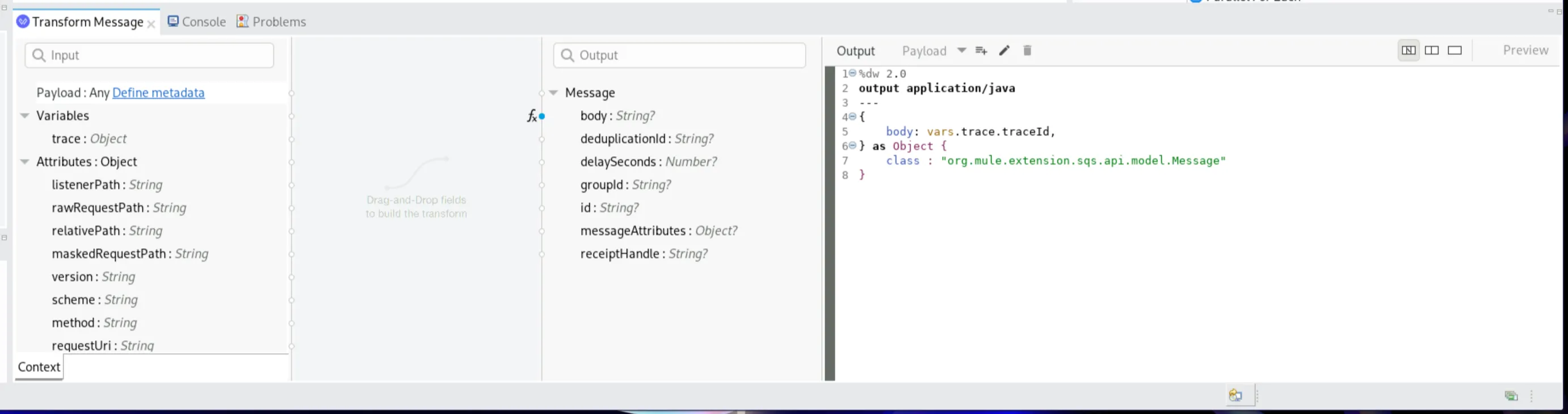This screenshot has height=414, width=1568.
Task: Collapse the Message output node
Action: pyautogui.click(x=553, y=93)
